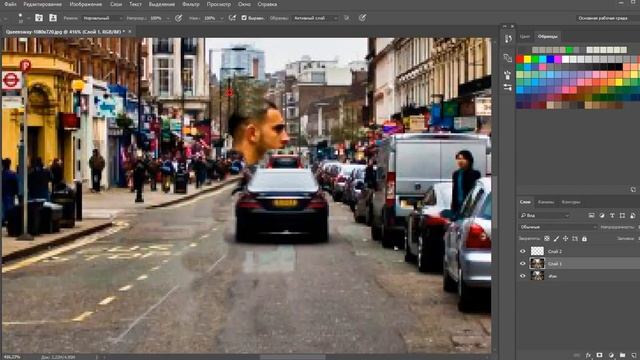Image resolution: width=640 pixels, height=360 pixels.
Task: Toggle pressure for opacity icon
Action: tap(178, 18)
